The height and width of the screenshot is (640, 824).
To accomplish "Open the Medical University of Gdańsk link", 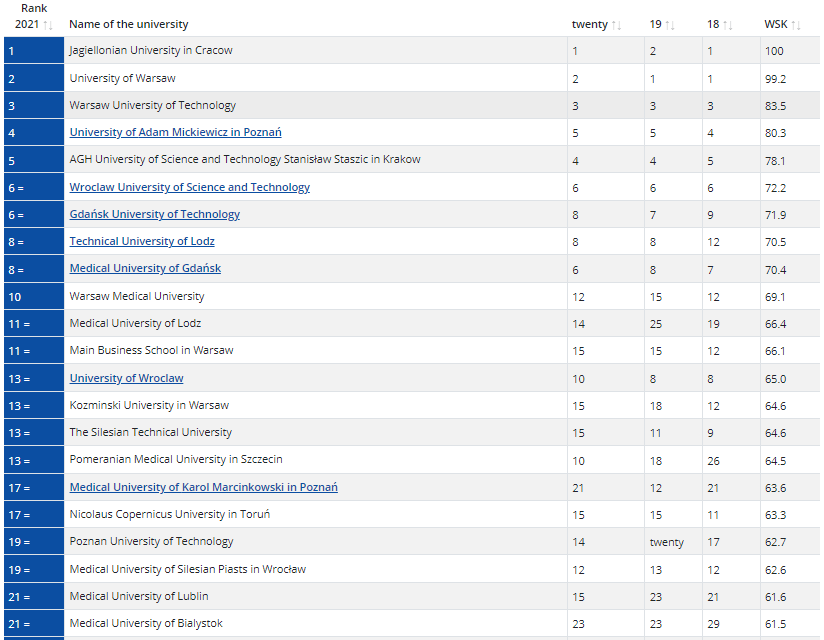I will point(145,268).
